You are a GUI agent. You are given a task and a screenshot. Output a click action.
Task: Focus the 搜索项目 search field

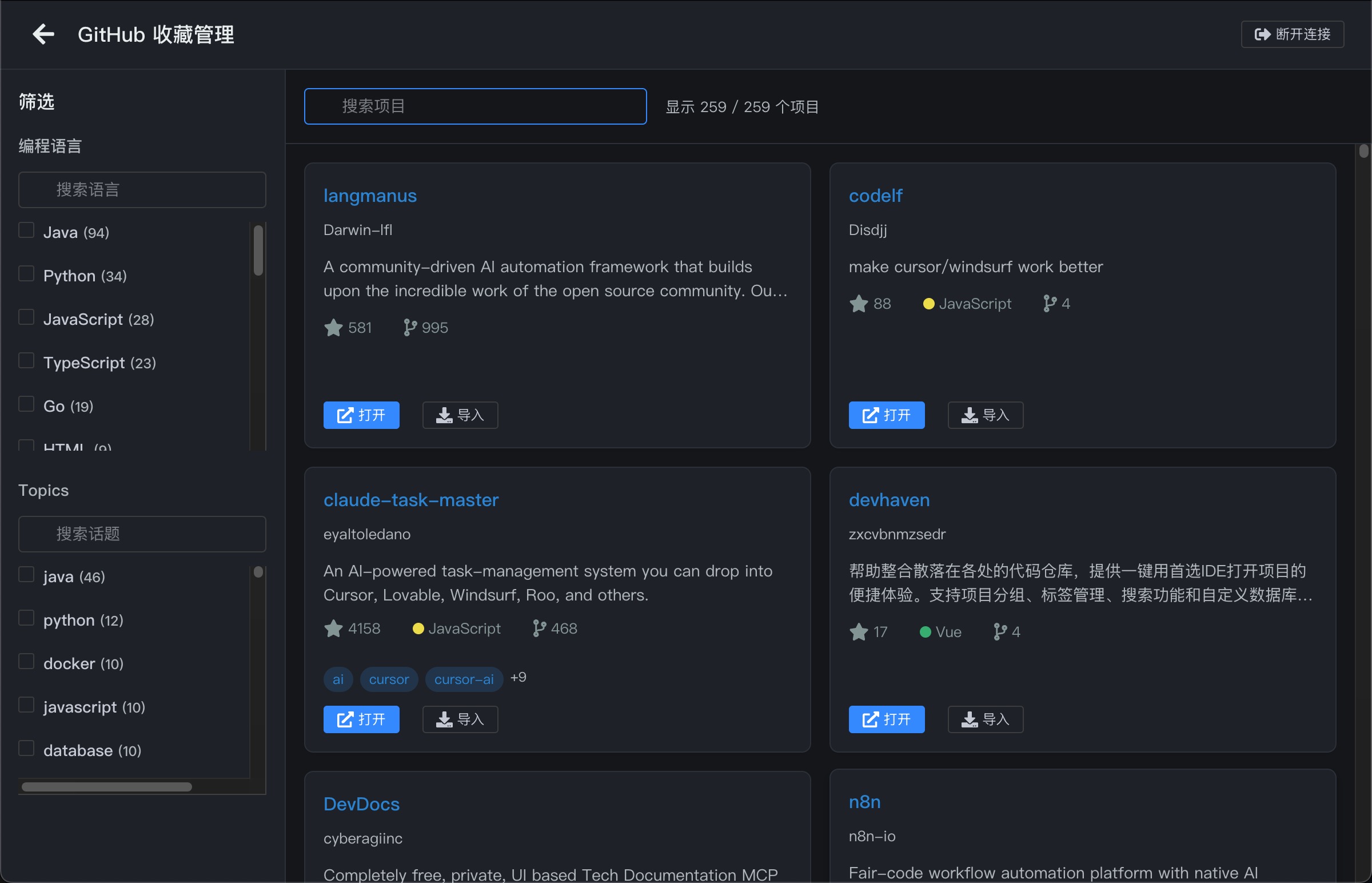tap(475, 106)
